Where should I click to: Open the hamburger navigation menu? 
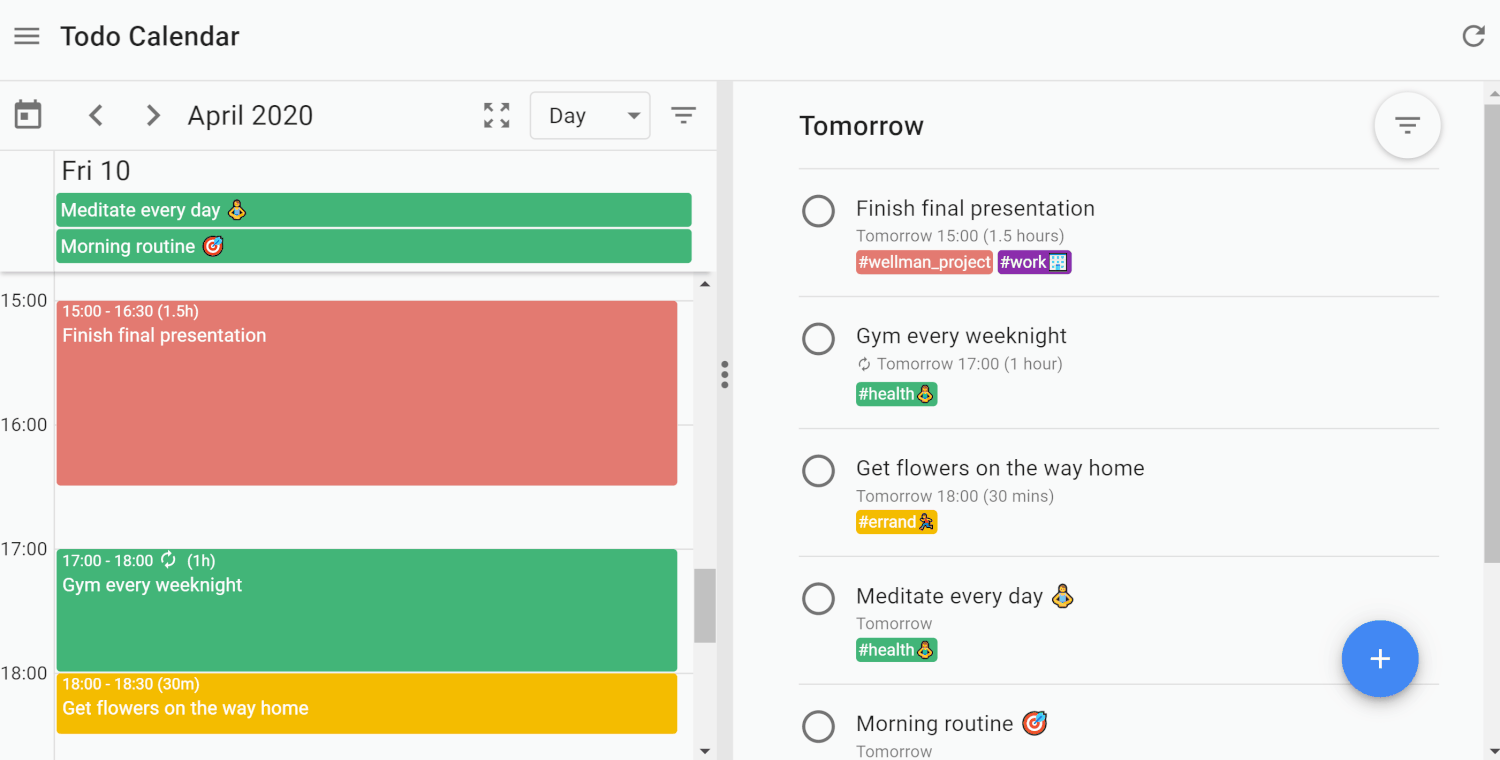pos(27,36)
